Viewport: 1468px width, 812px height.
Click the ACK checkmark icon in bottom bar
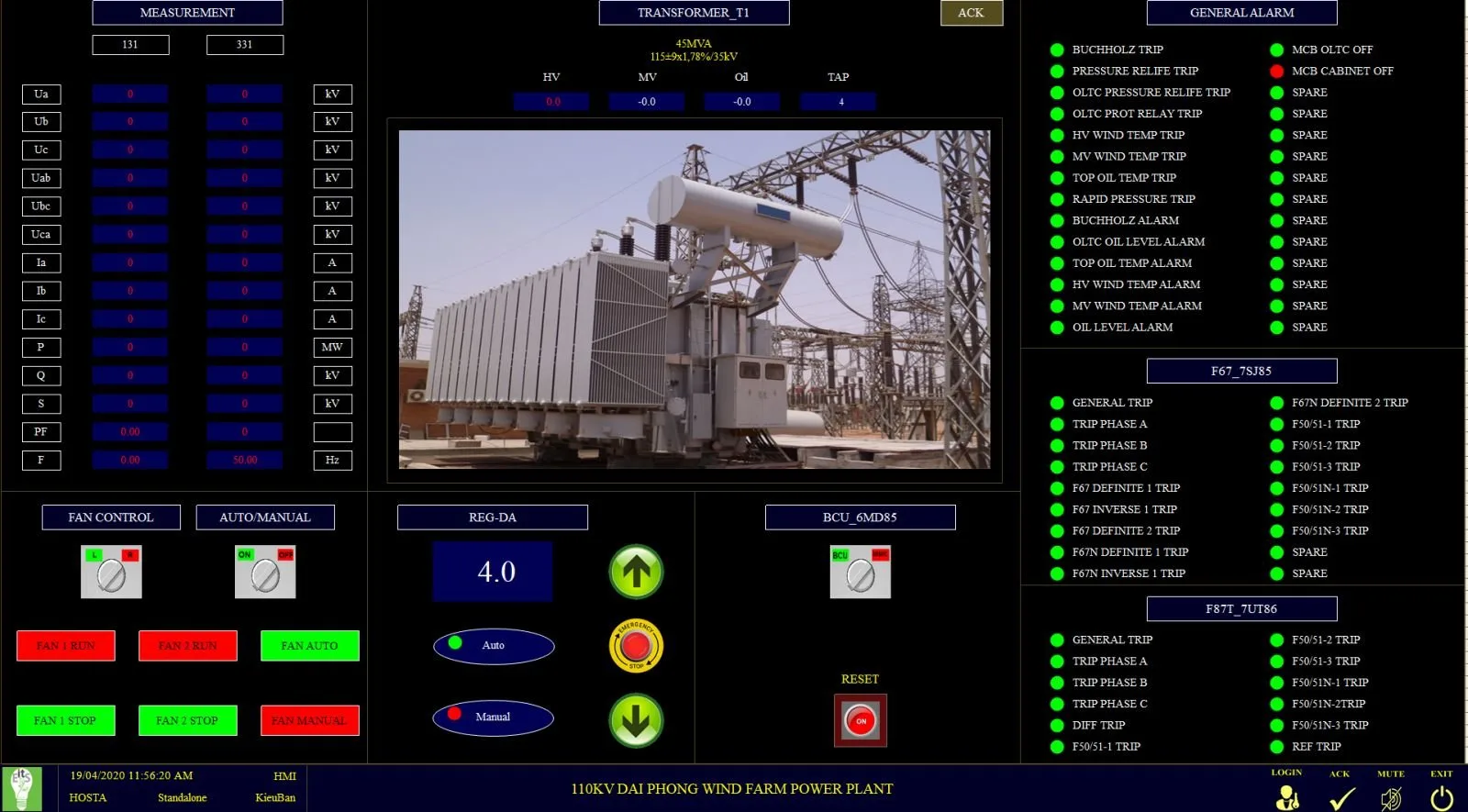(1341, 798)
